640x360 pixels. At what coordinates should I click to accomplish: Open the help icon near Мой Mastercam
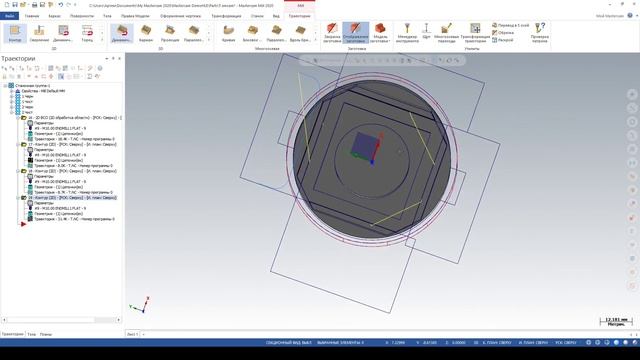click(630, 16)
